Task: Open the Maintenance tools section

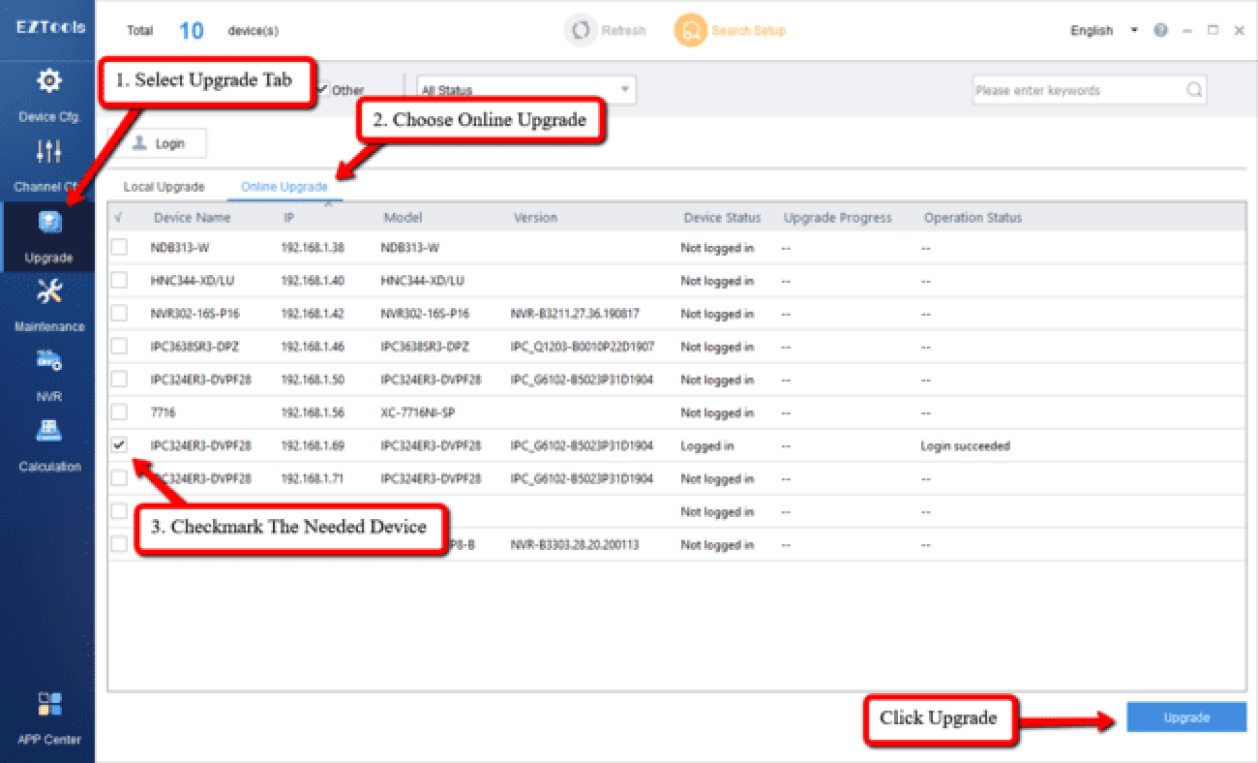Action: (x=49, y=304)
